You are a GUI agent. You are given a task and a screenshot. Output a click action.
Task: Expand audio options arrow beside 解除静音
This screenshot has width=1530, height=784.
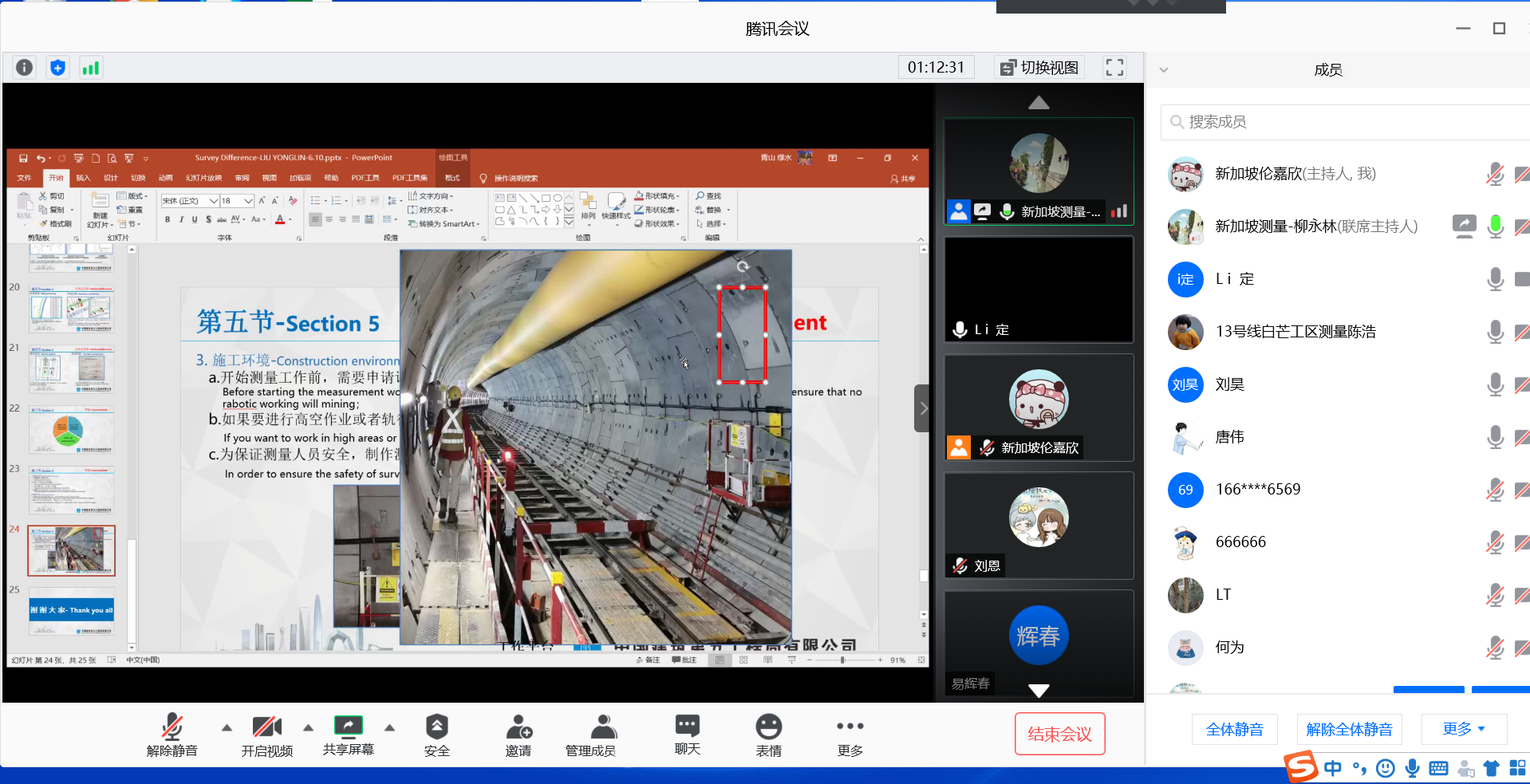click(227, 727)
